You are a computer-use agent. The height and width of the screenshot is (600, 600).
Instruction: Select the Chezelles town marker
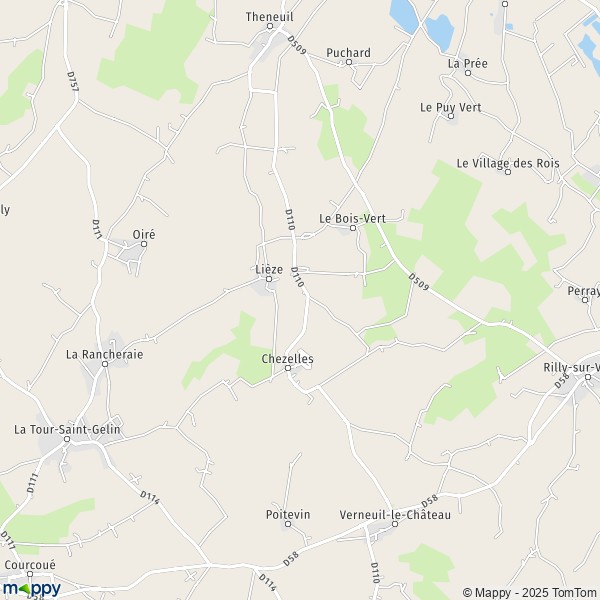click(288, 368)
